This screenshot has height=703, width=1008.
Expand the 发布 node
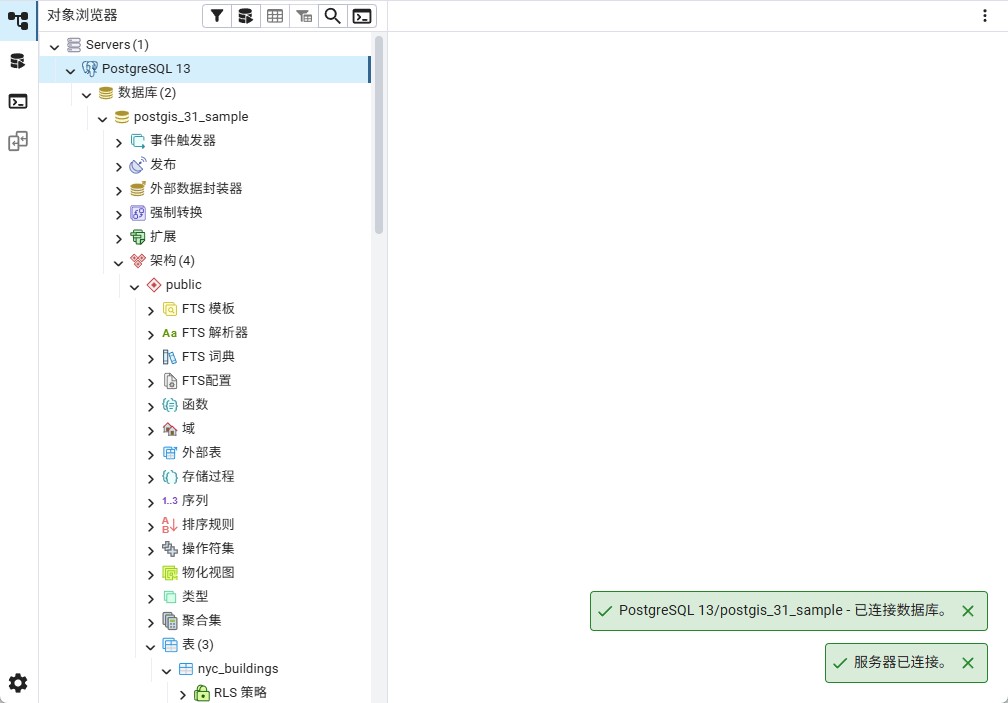tap(119, 166)
